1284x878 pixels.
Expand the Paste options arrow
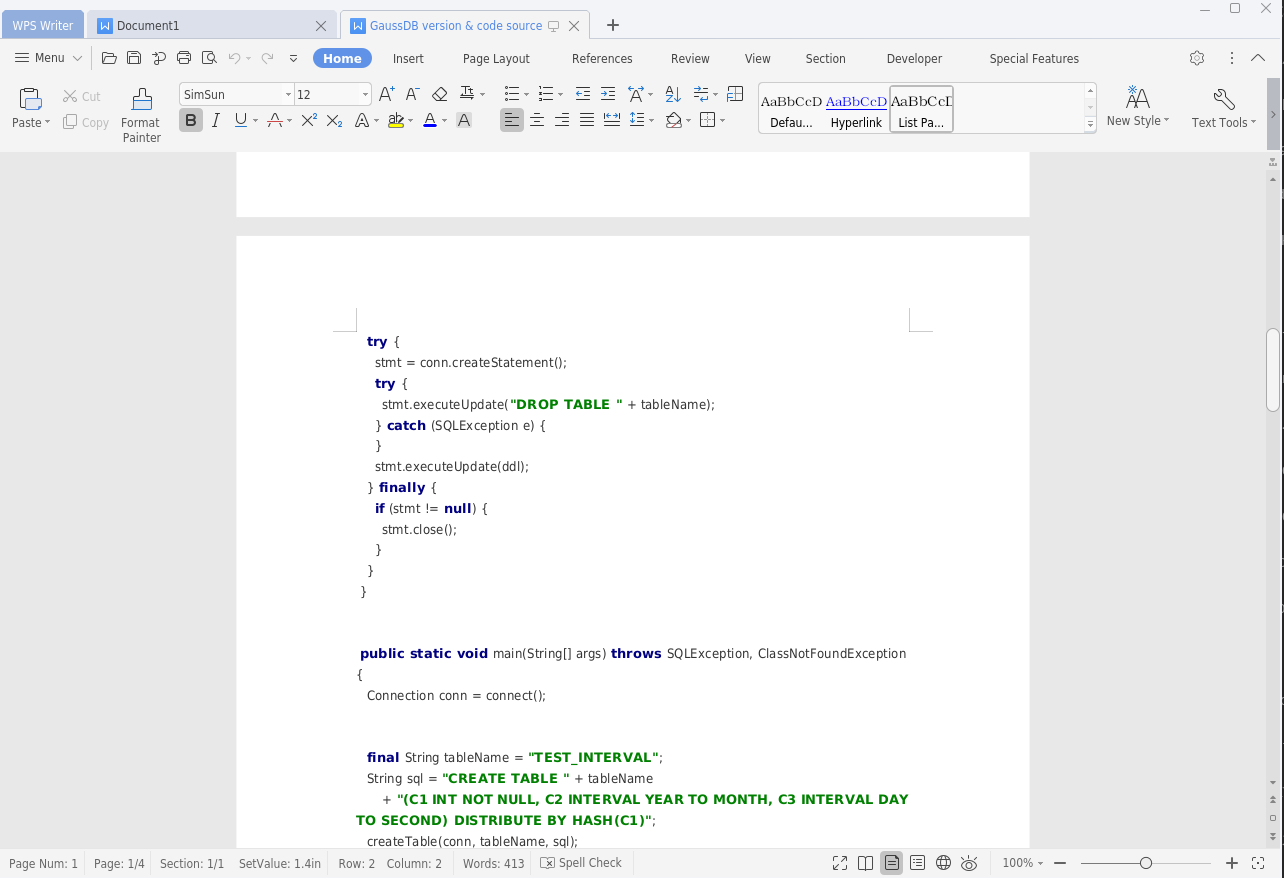47,123
